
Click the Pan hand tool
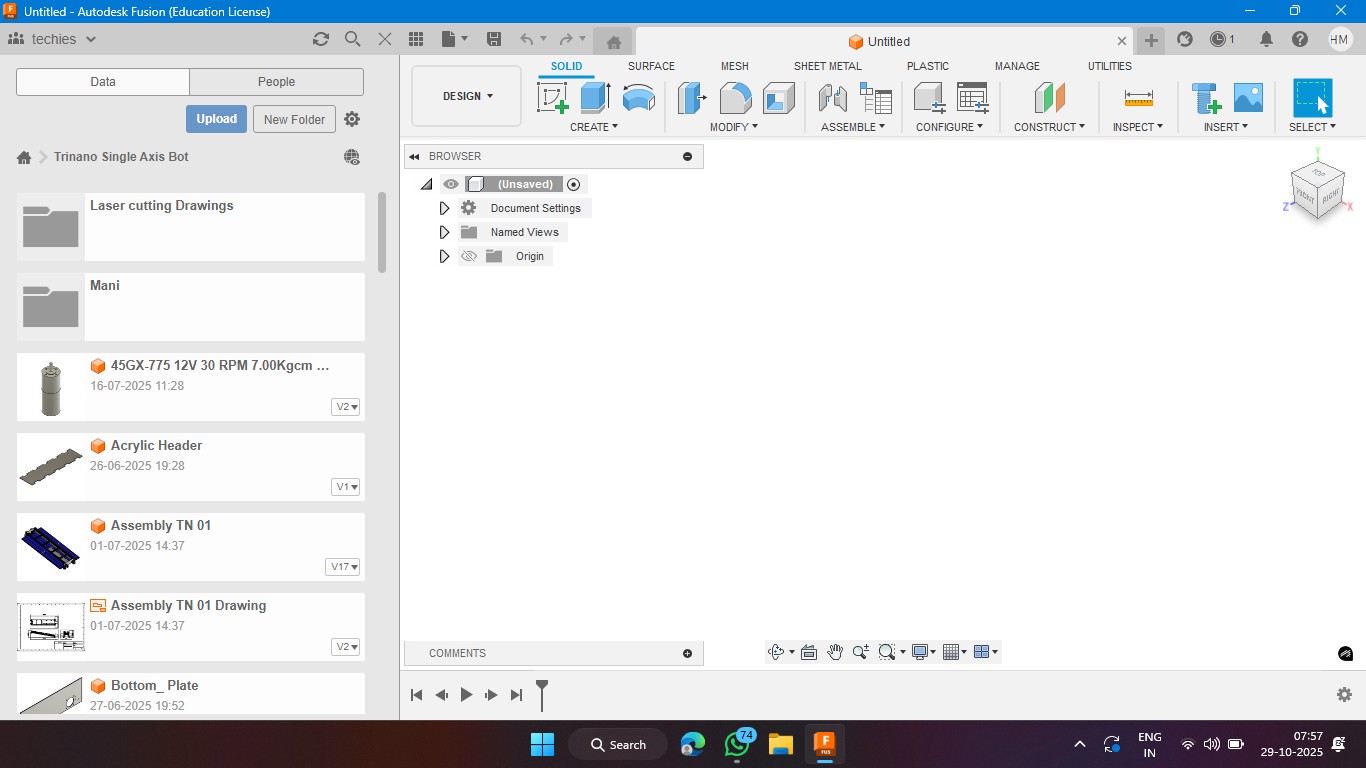tap(834, 652)
